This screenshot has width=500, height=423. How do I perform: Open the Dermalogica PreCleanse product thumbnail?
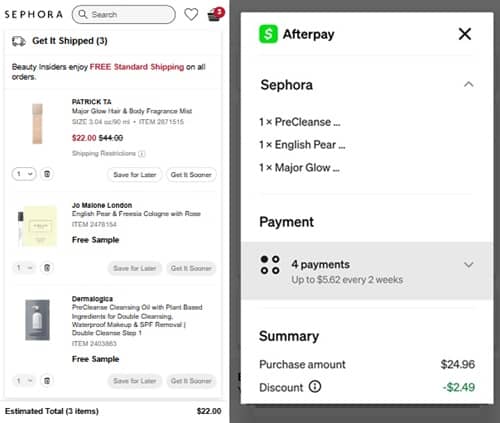pyautogui.click(x=37, y=320)
